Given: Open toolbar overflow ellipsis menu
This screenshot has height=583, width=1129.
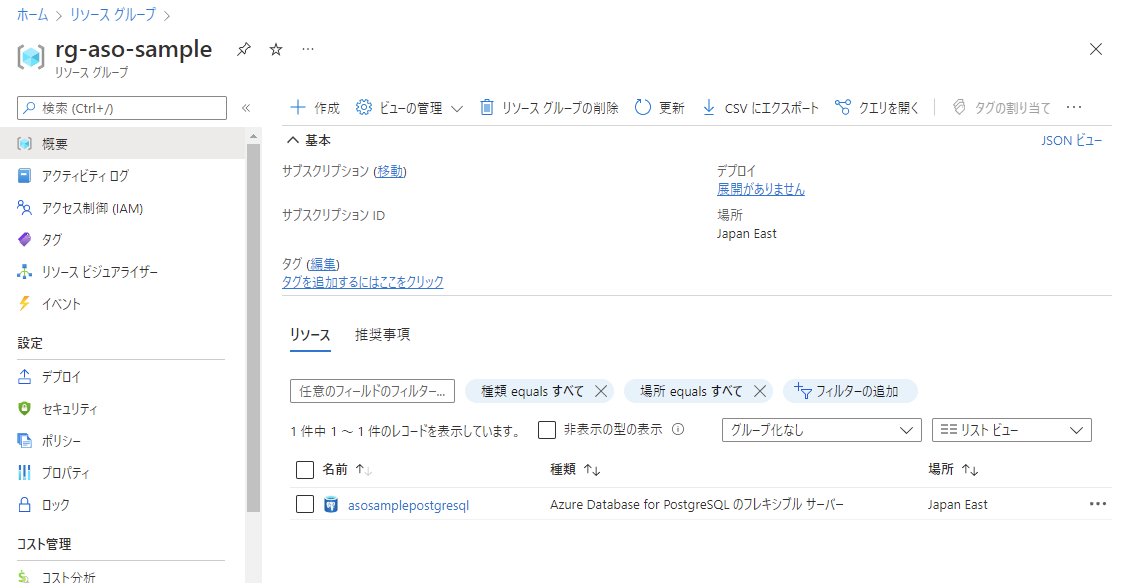Looking at the screenshot, I should tap(1074, 107).
